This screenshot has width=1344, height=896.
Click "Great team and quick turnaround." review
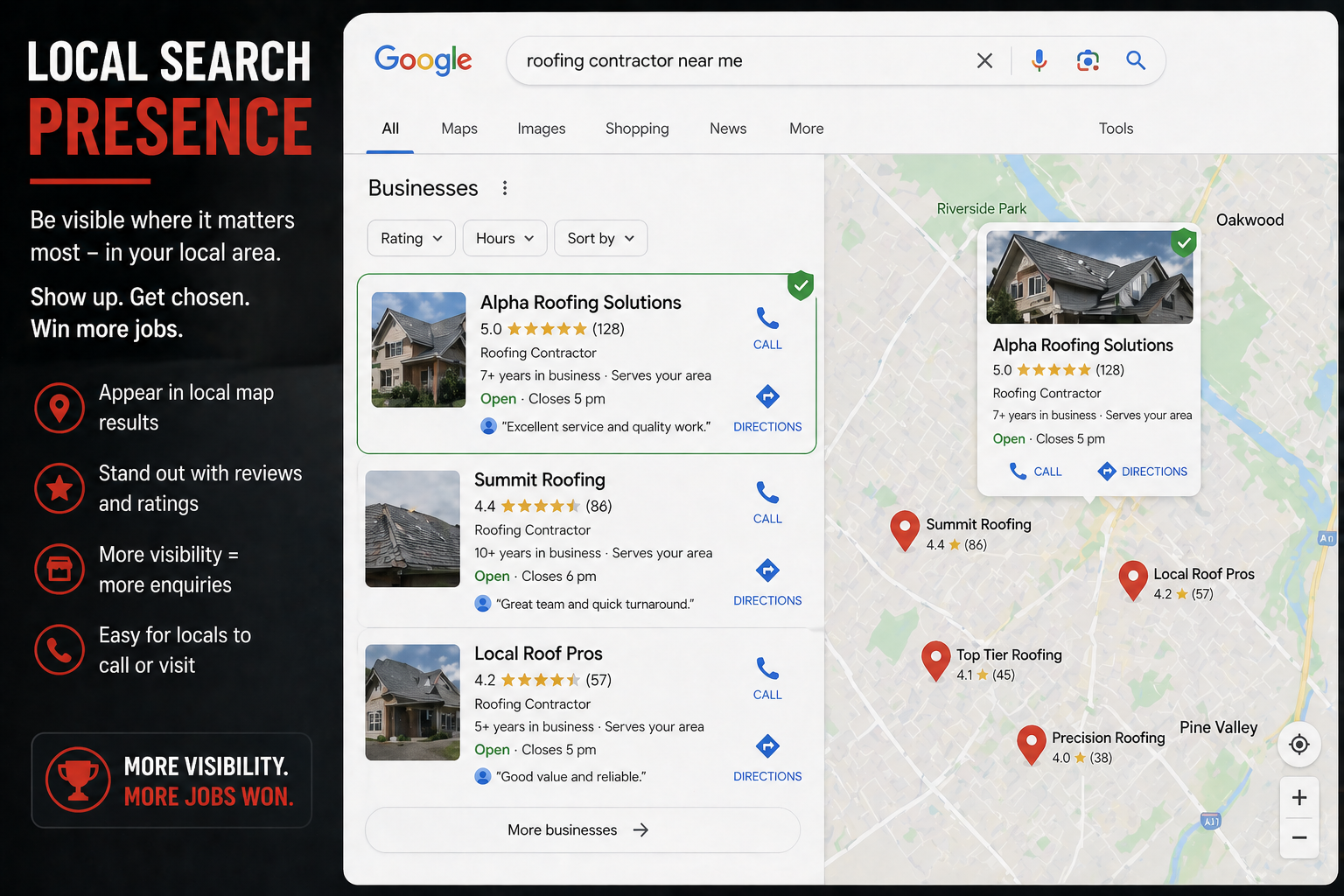[595, 604]
